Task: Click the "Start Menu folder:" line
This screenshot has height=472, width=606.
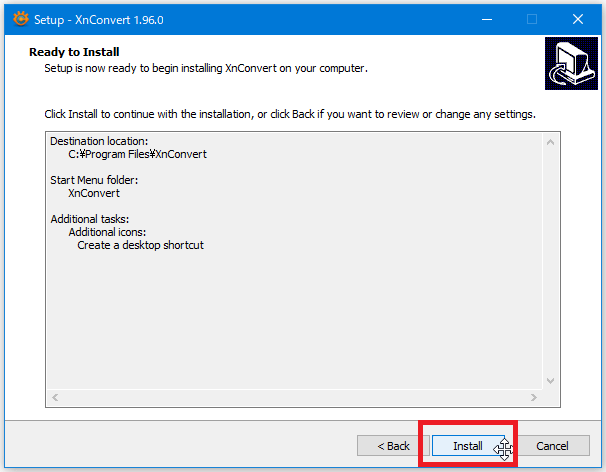Action: 94,180
